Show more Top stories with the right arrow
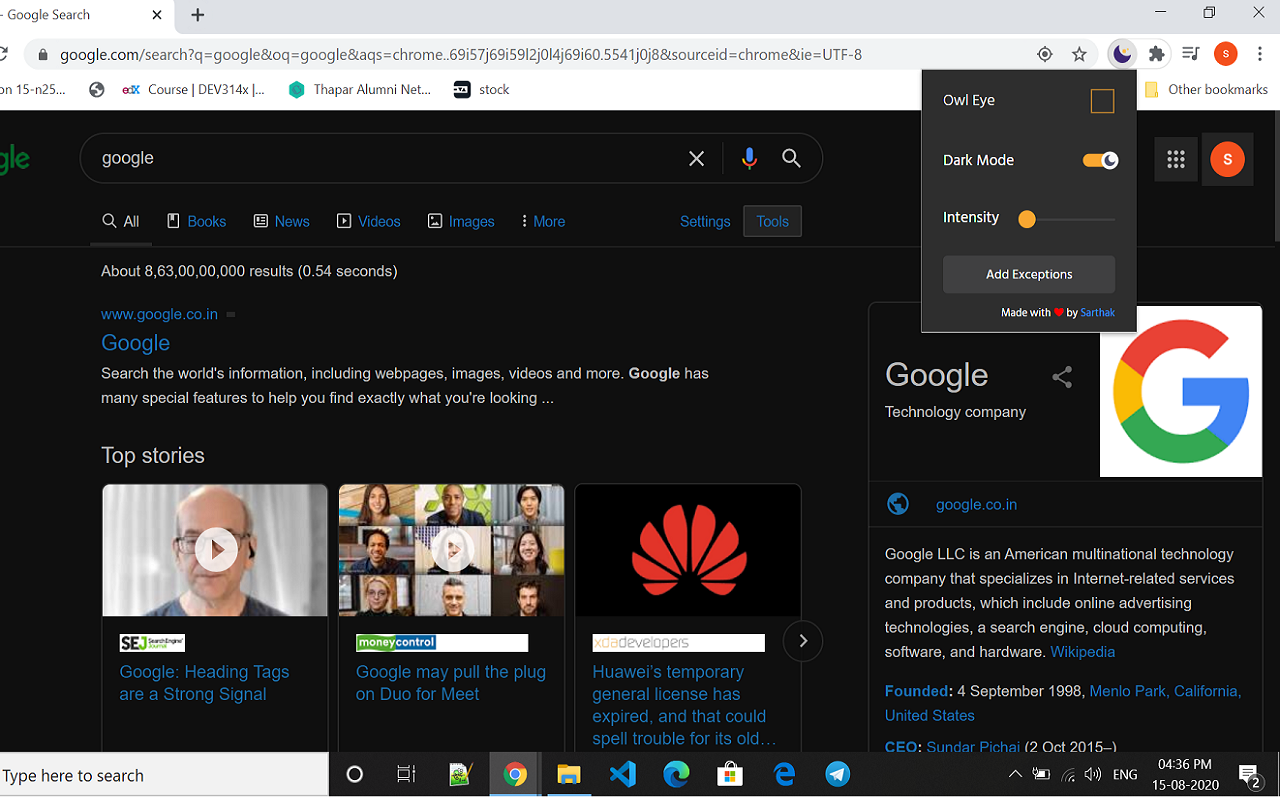1280x800 pixels. coord(802,640)
